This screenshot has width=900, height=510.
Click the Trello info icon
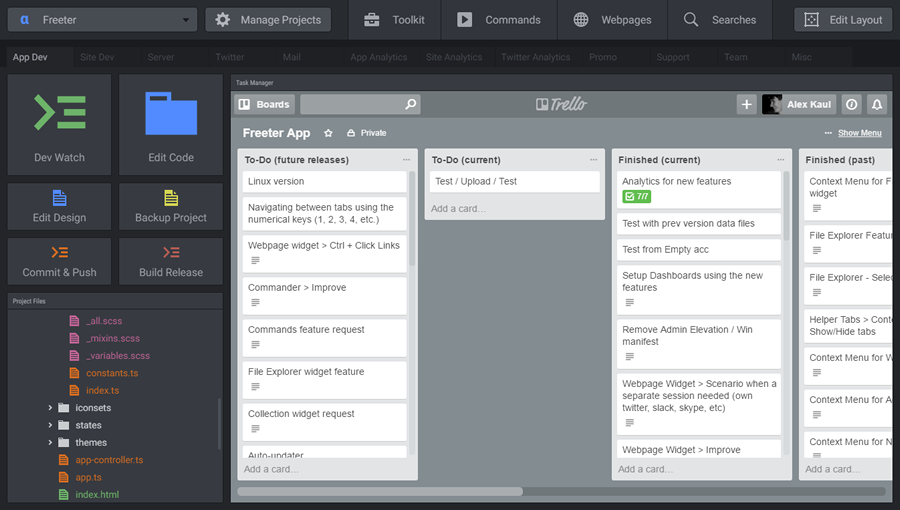coord(852,104)
